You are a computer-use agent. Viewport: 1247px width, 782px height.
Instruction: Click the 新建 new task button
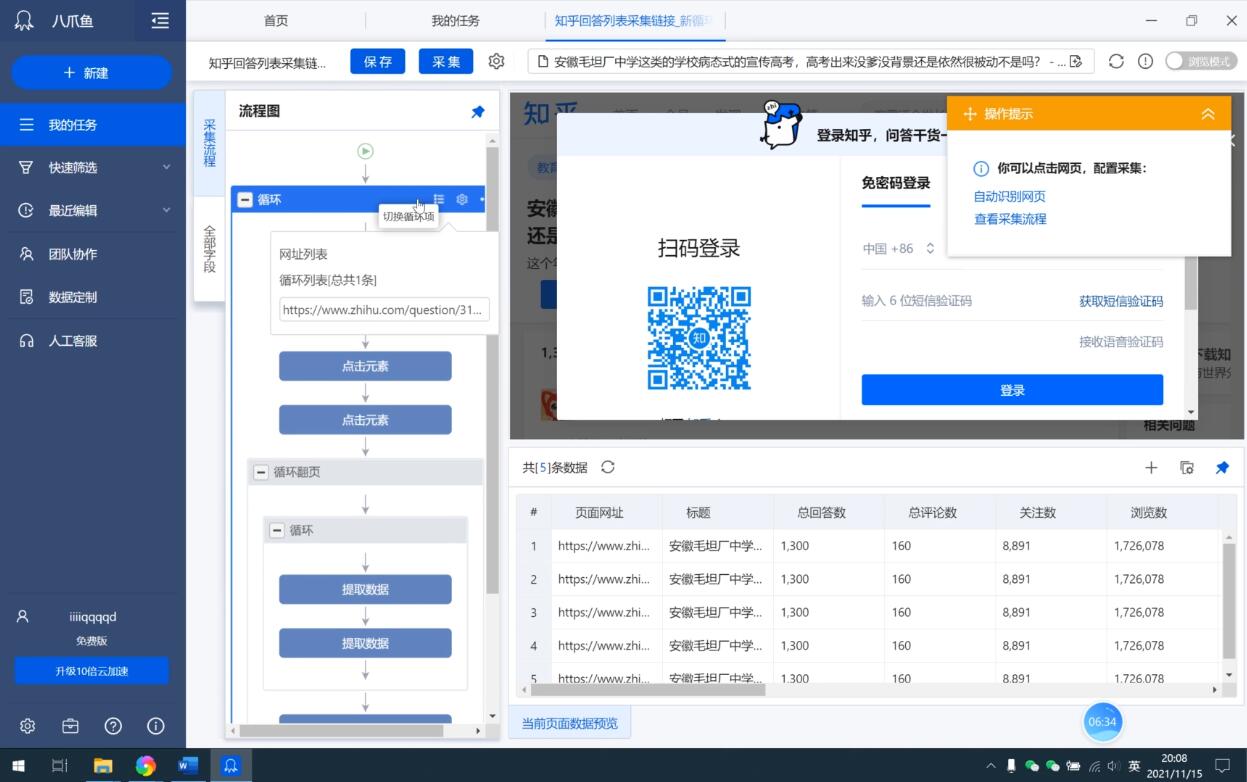pos(92,73)
